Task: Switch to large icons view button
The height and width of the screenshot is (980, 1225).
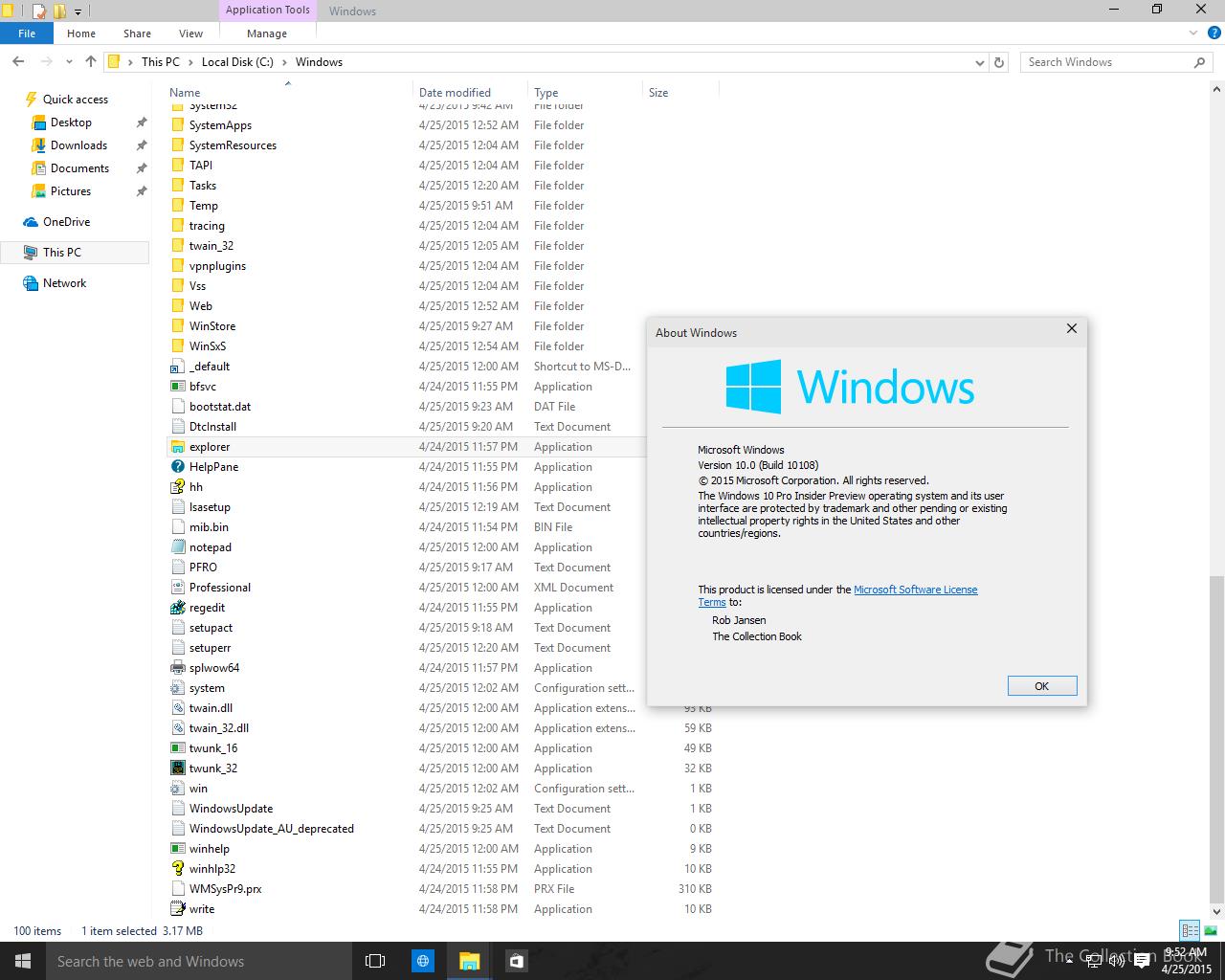Action: (1211, 930)
